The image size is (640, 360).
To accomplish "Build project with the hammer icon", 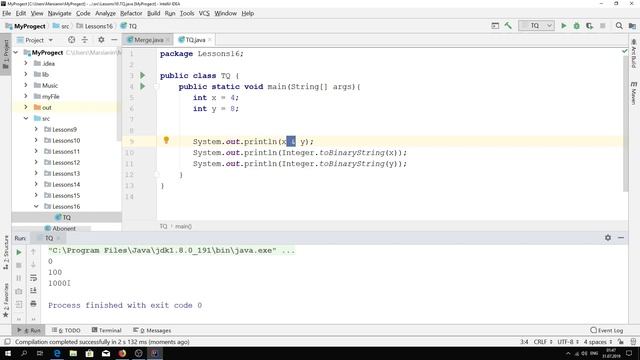I will click(508, 26).
